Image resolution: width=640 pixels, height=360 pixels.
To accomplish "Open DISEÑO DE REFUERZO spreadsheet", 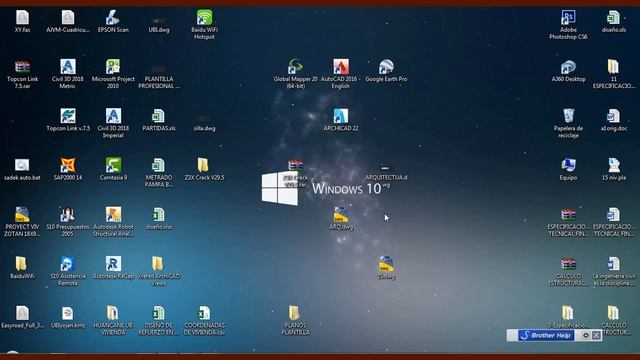I will pos(159,313).
